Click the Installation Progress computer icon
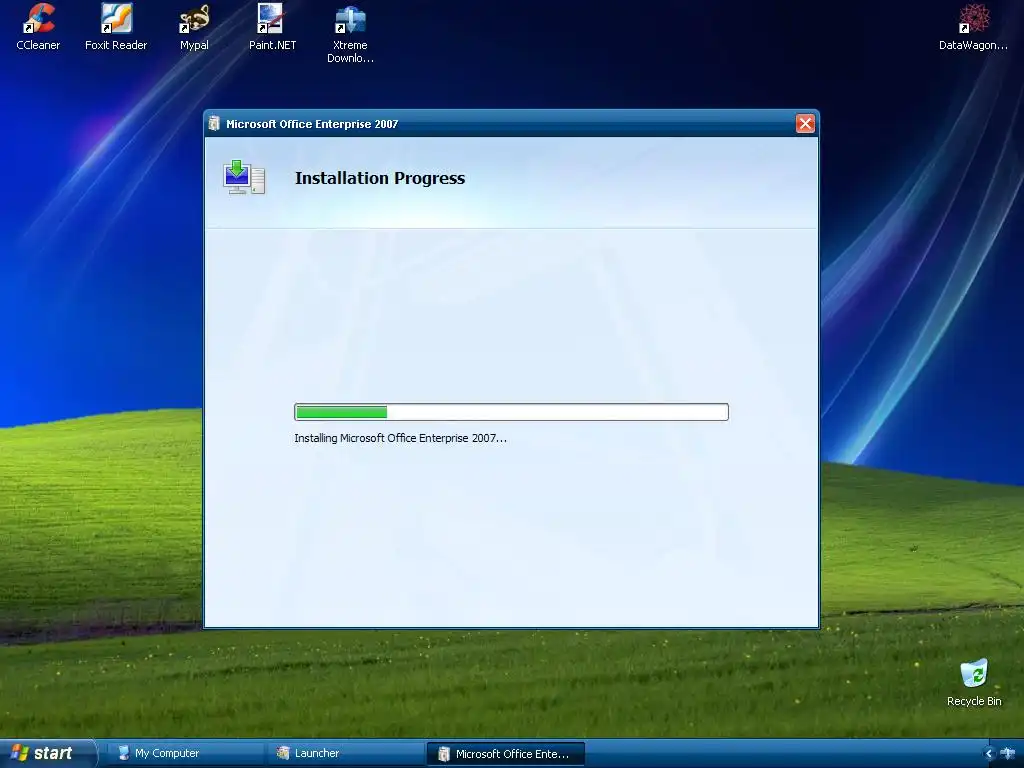The width and height of the screenshot is (1024, 768). [244, 177]
